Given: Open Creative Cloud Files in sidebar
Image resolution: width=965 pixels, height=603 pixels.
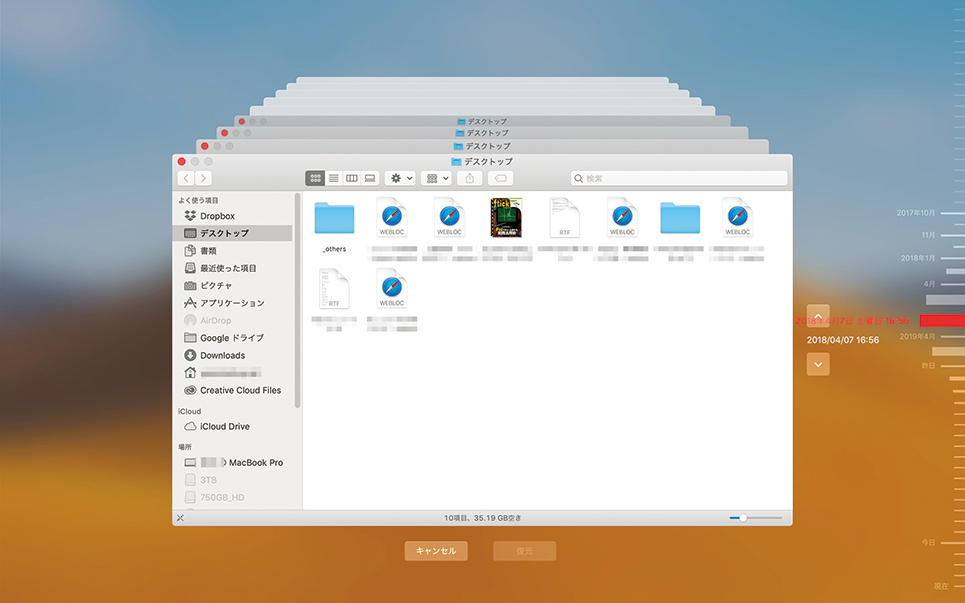Looking at the screenshot, I should pos(240,390).
